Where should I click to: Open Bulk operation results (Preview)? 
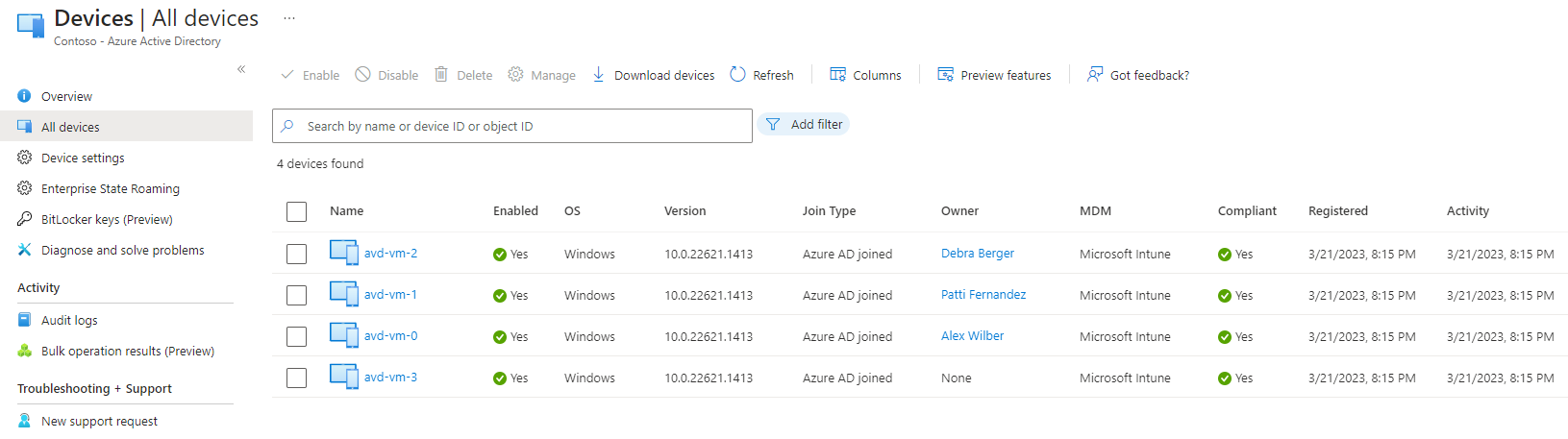point(128,351)
